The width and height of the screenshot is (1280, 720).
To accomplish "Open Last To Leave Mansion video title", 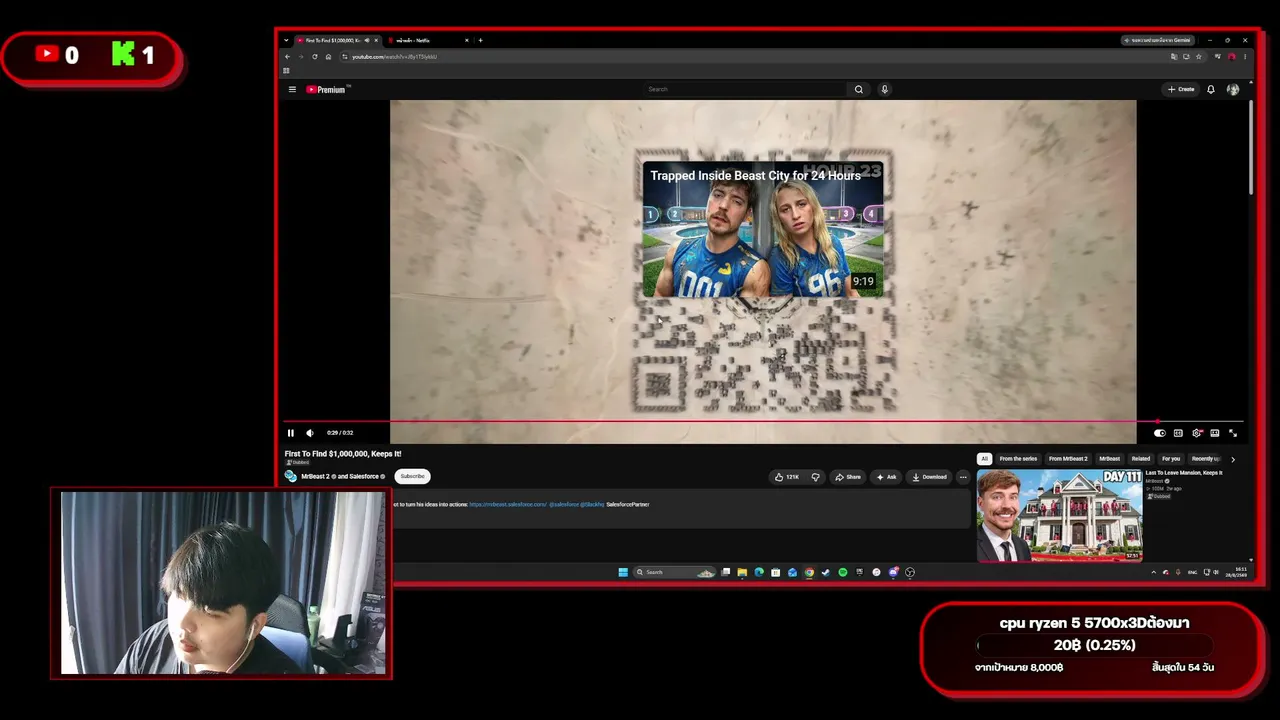I will tap(1184, 473).
